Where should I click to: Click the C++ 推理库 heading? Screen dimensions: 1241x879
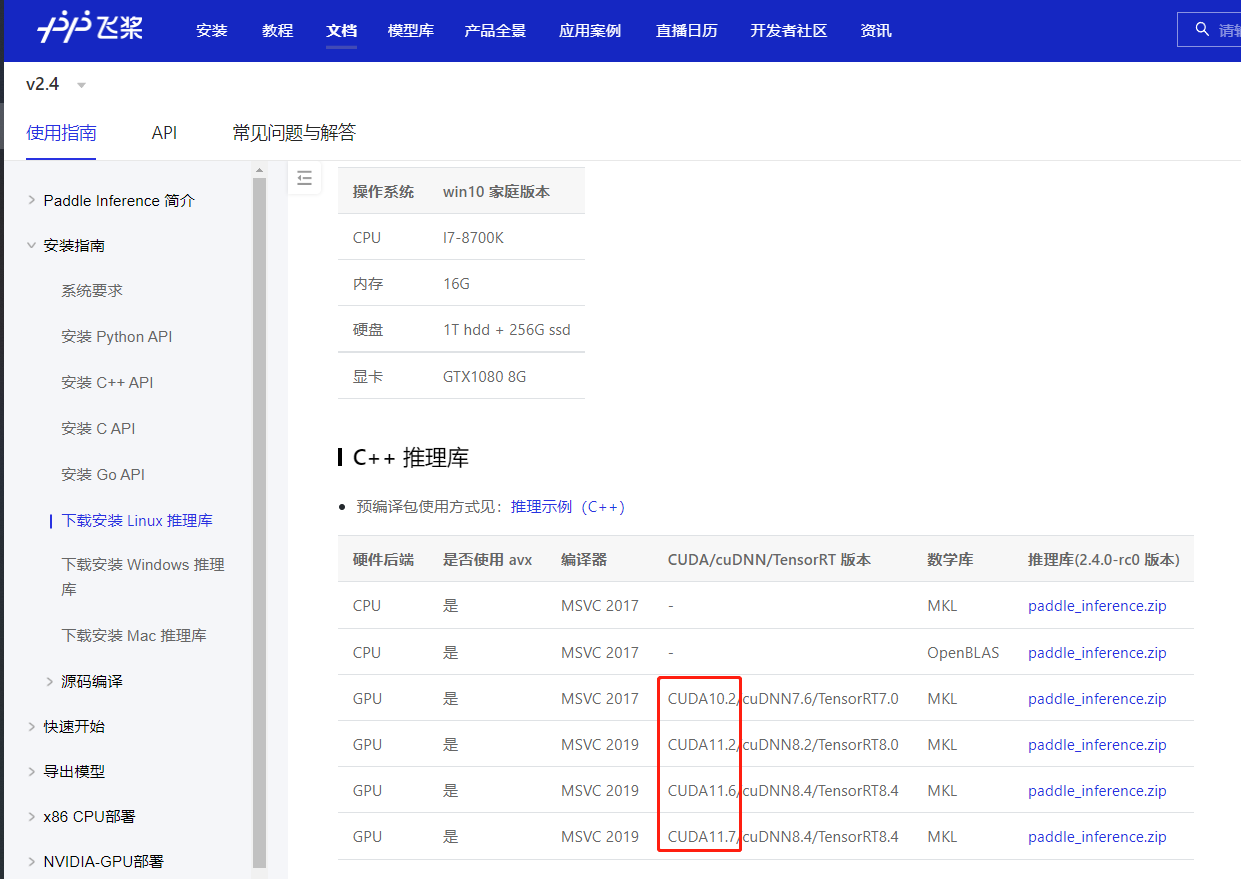411,458
